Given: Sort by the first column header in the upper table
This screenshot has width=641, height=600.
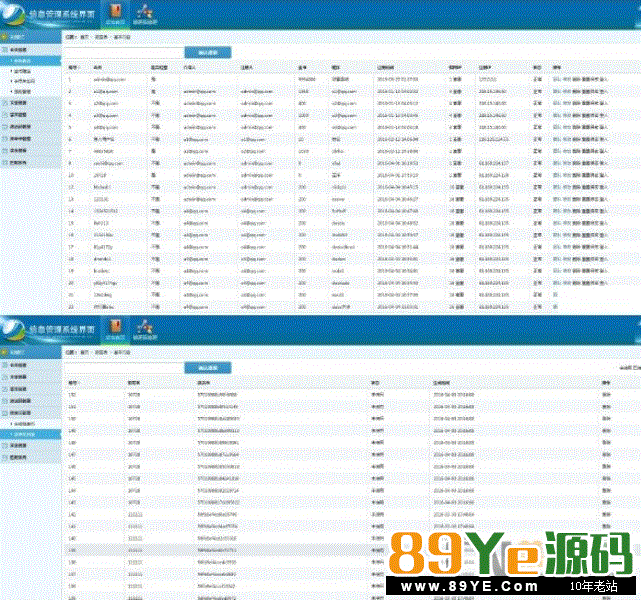Looking at the screenshot, I should [x=73, y=67].
